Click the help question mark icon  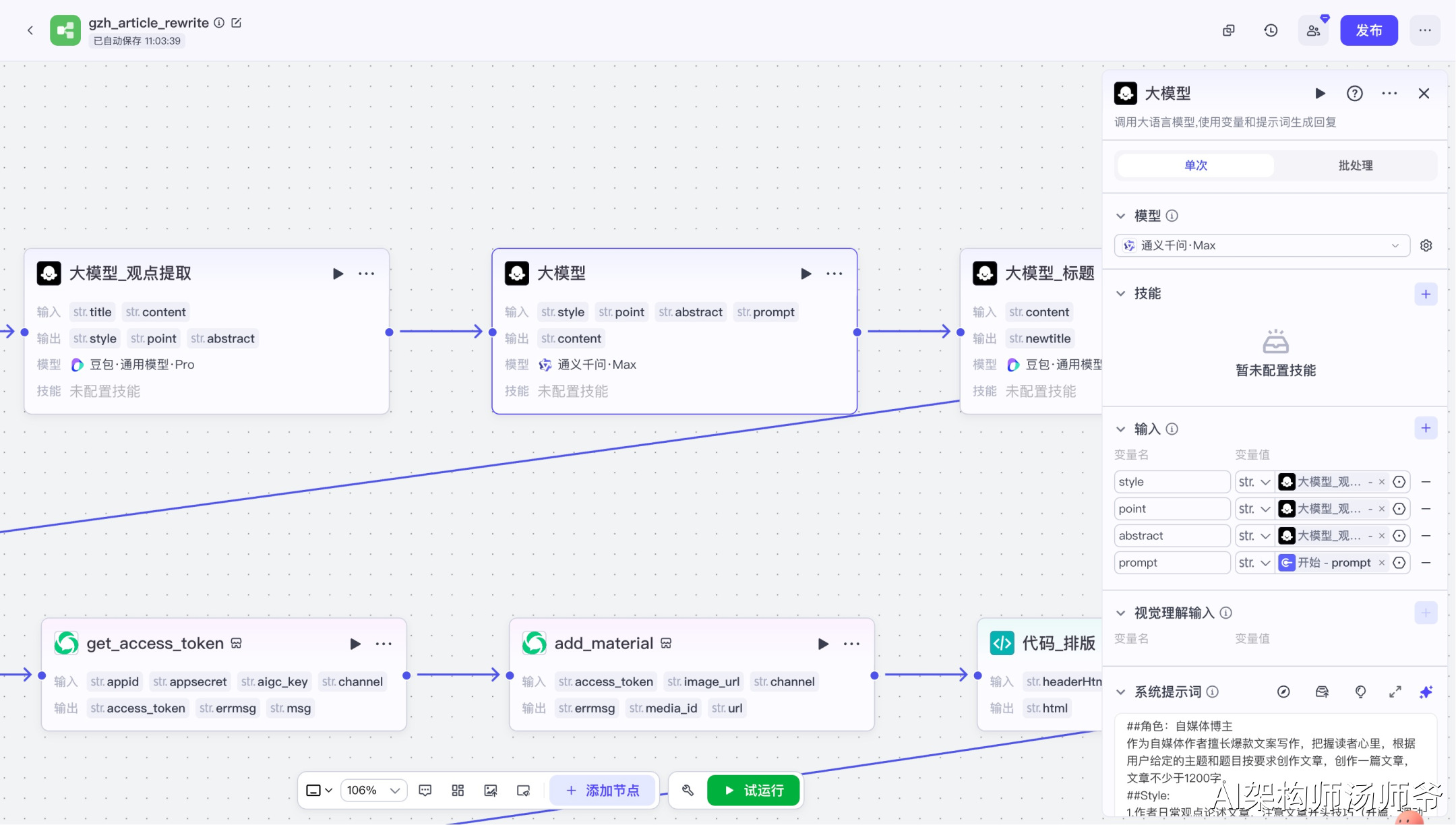(x=1354, y=94)
